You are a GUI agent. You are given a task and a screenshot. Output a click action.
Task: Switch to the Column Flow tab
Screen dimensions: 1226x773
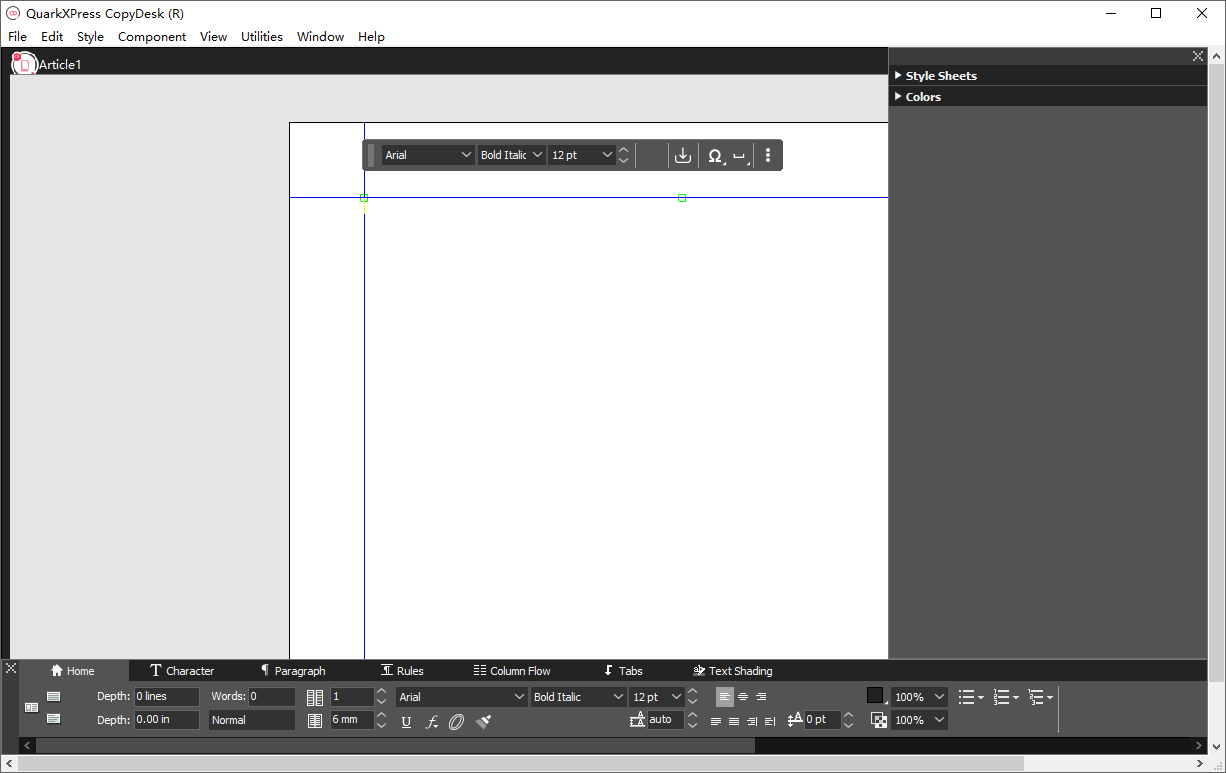pyautogui.click(x=512, y=671)
